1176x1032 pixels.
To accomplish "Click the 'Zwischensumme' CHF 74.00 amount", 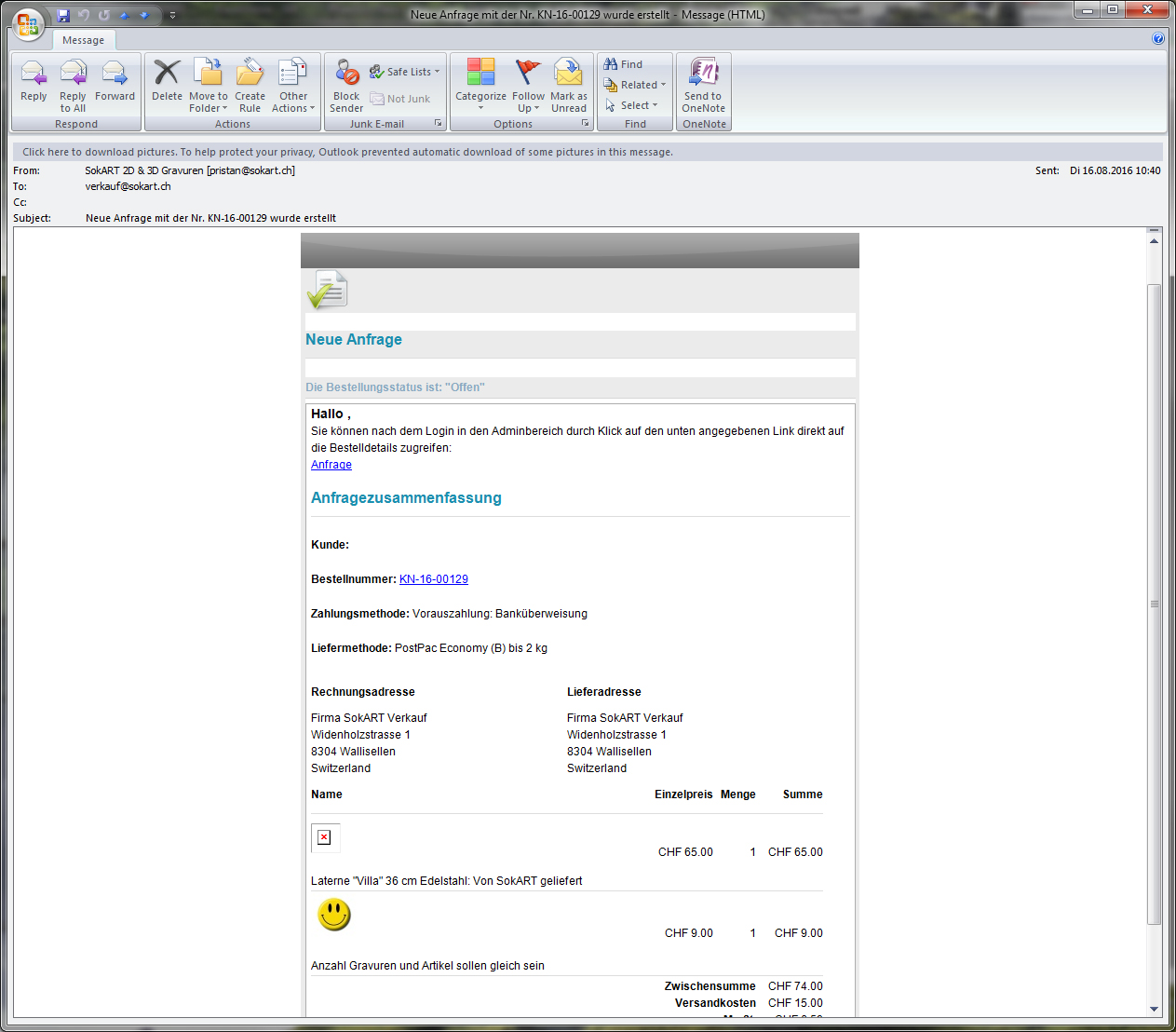I will click(x=795, y=986).
